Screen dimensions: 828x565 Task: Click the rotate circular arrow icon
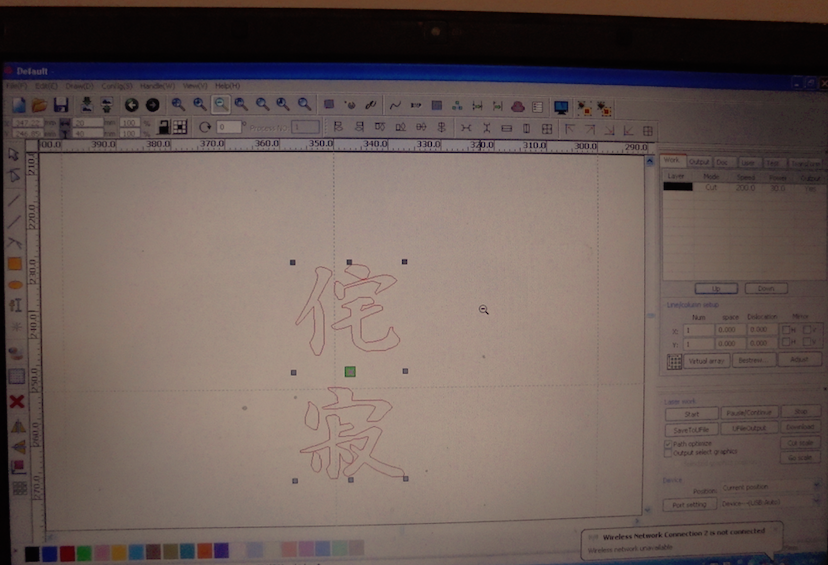coord(205,127)
